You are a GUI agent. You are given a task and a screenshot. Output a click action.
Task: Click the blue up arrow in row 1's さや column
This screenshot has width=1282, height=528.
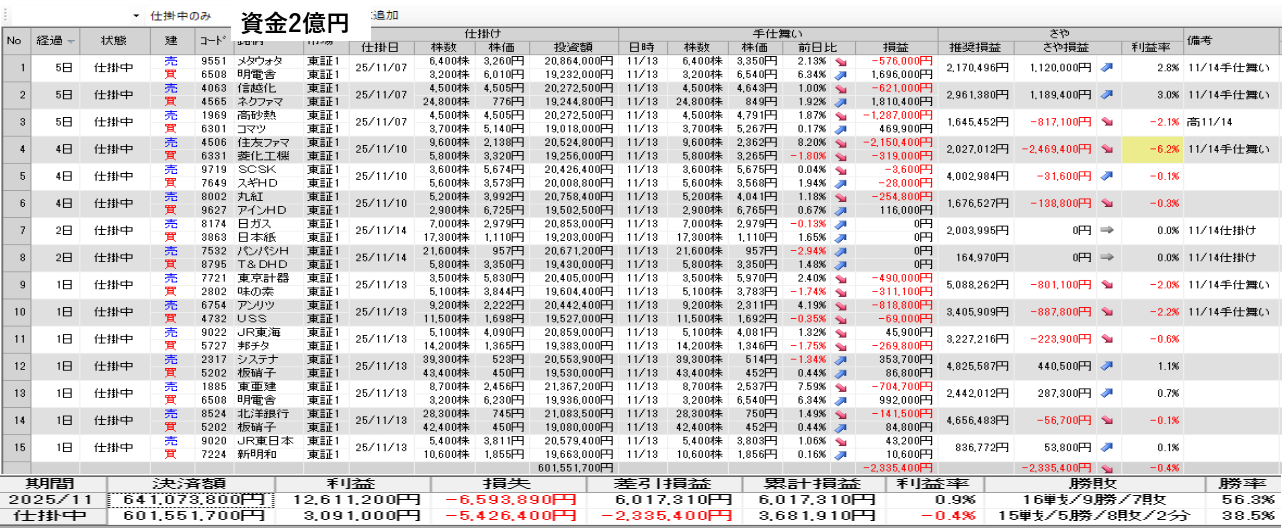click(x=1108, y=67)
